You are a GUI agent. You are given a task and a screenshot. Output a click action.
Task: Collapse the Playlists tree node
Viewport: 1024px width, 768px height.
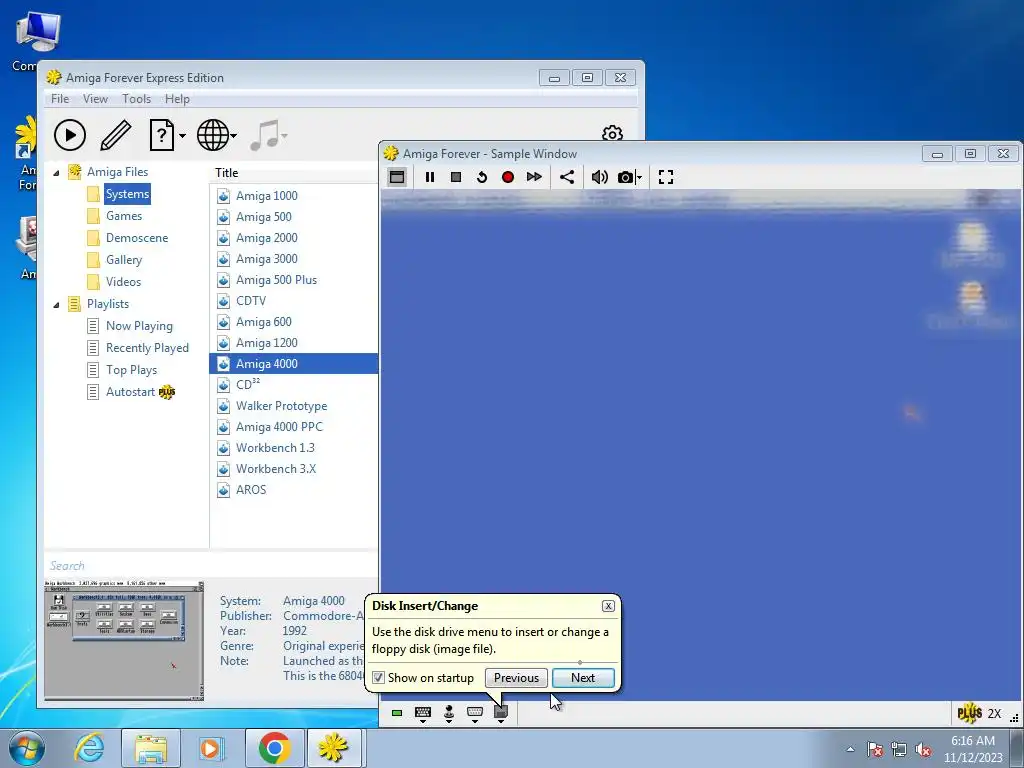tap(57, 304)
